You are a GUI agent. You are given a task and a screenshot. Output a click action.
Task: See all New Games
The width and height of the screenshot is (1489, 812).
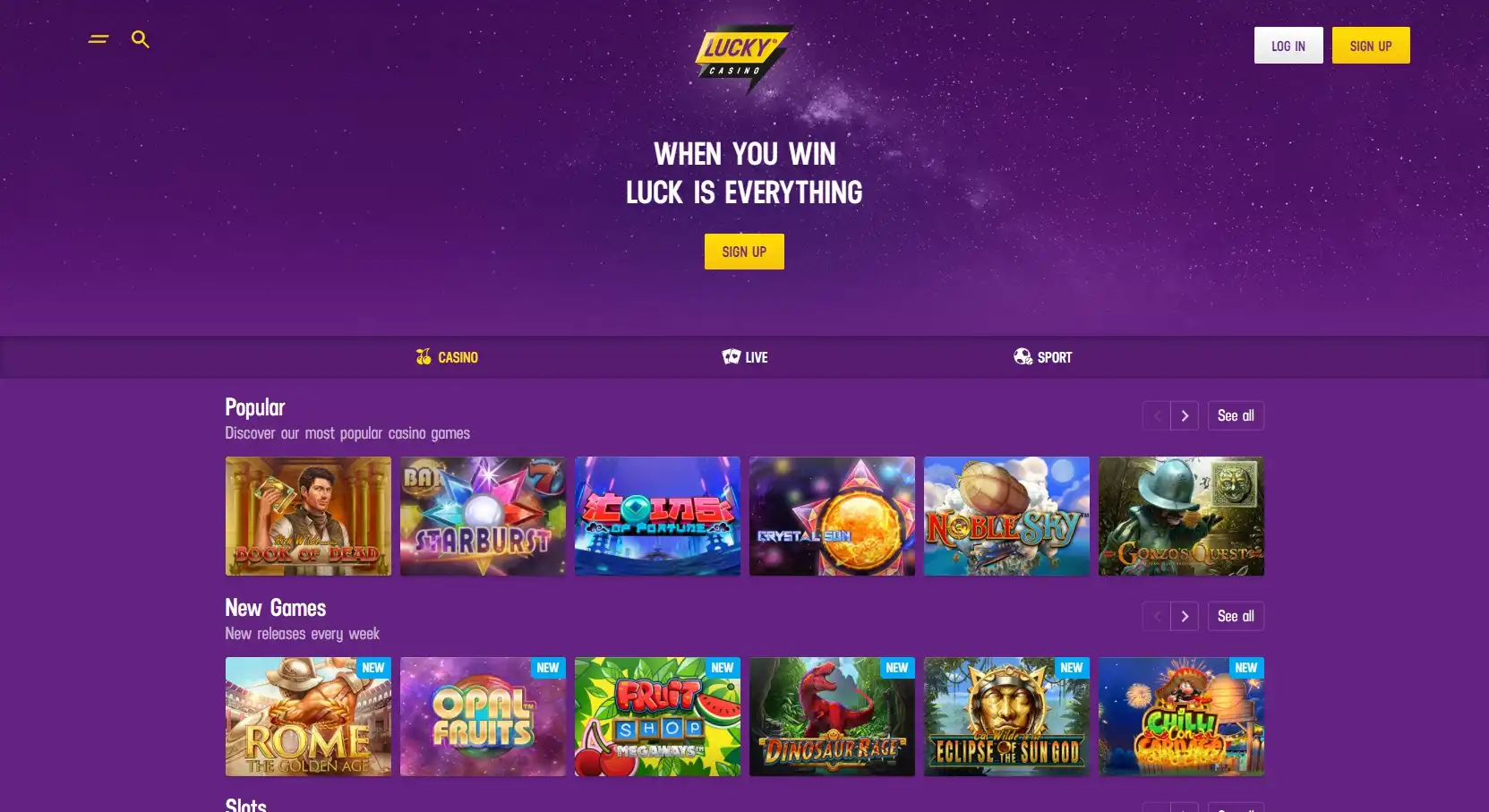1236,616
